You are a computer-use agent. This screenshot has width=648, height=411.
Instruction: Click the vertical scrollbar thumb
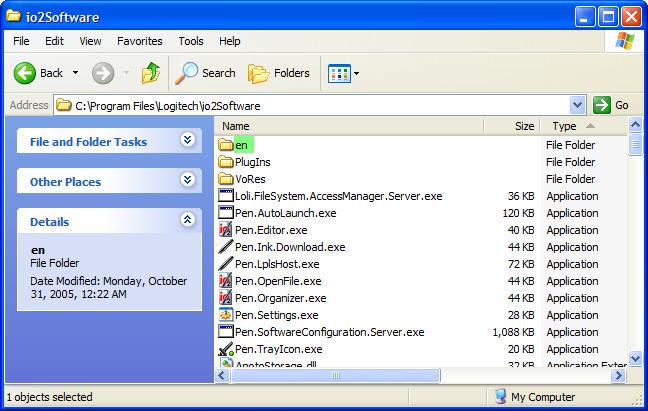635,145
